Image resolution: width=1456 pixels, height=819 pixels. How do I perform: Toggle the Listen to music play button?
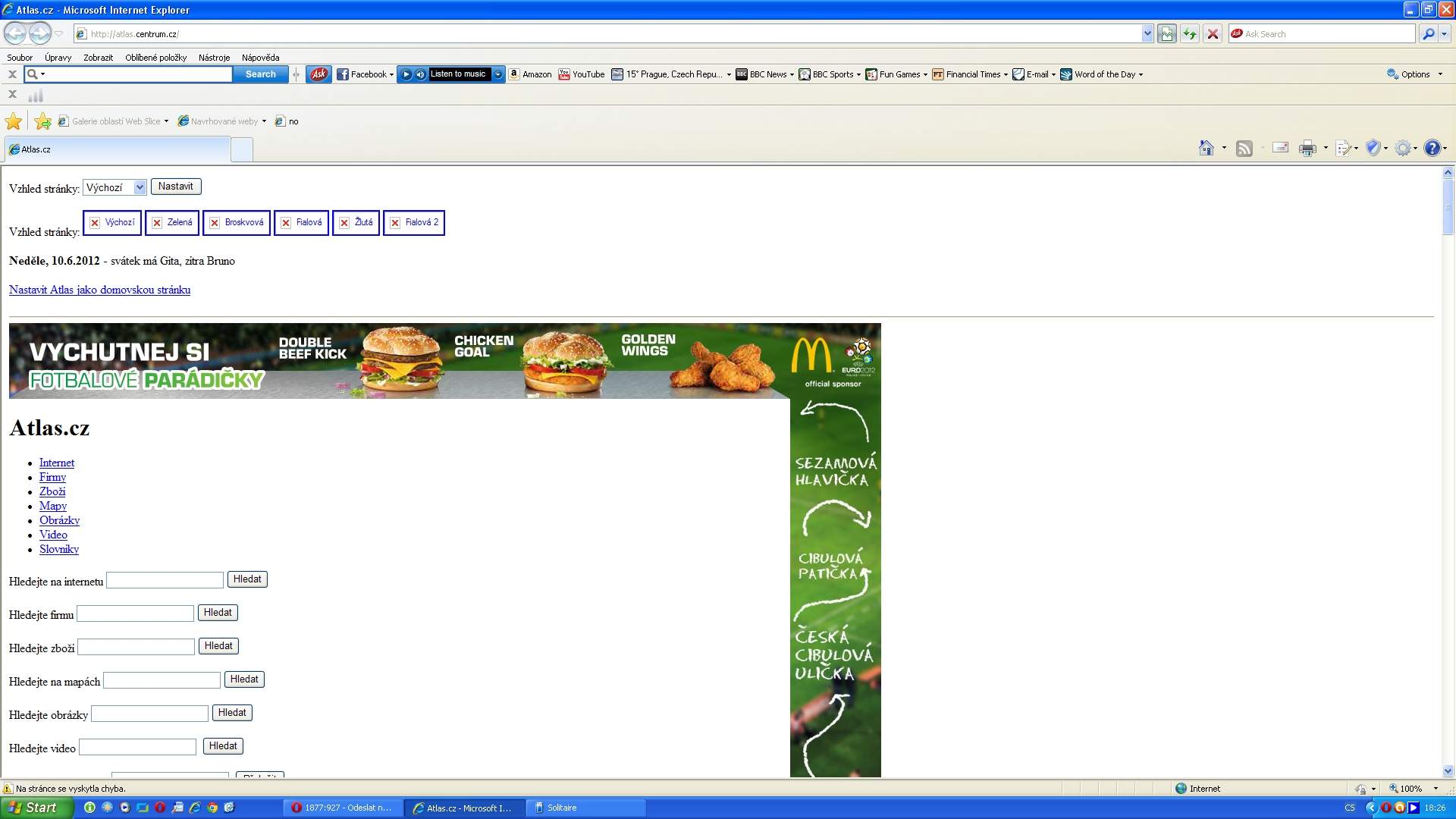click(406, 74)
